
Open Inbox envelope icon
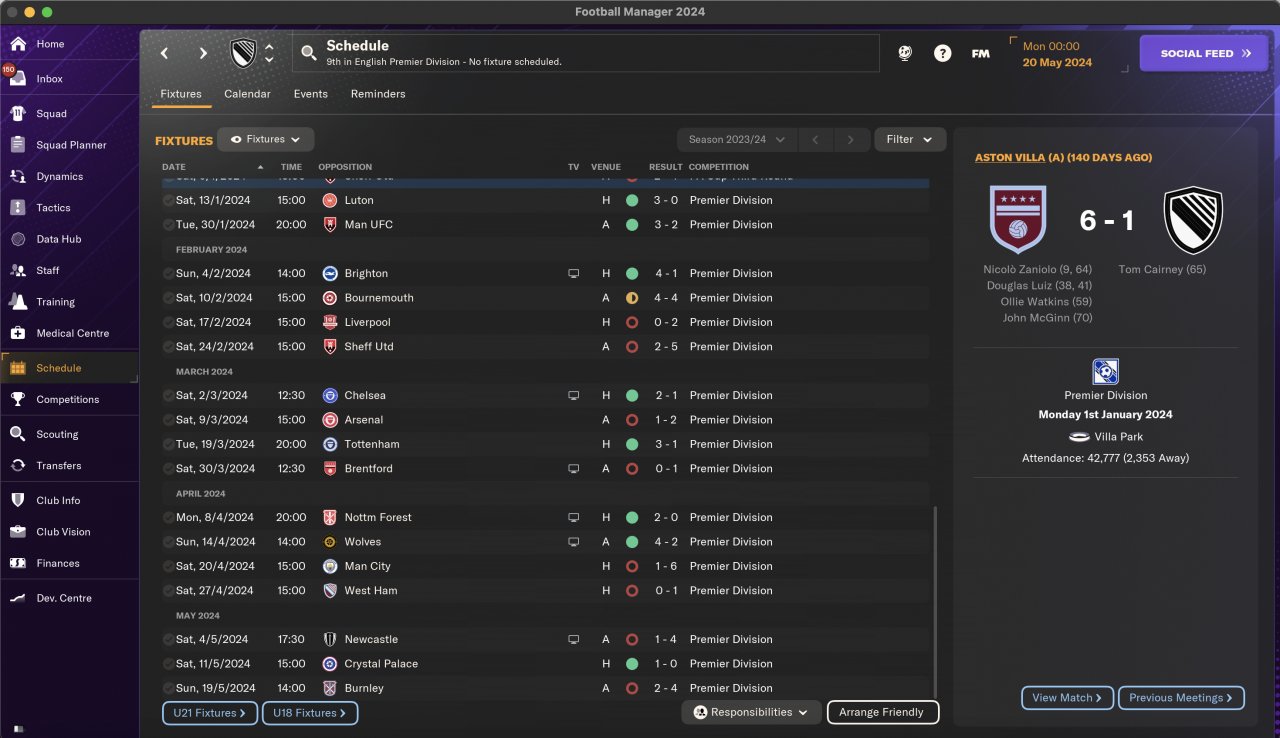click(x=18, y=79)
